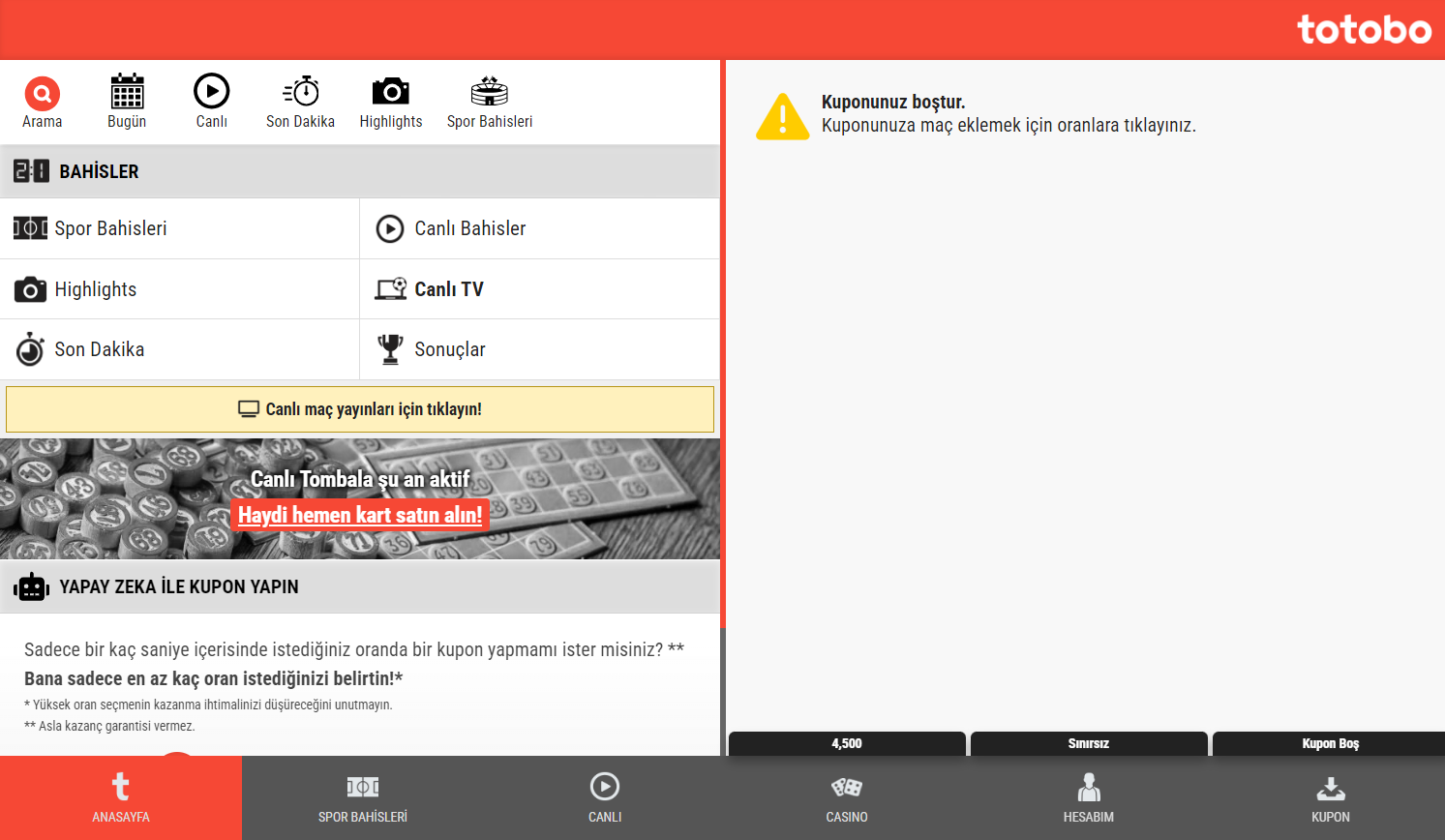Switch to Spor Bahisleri bottom tab
This screenshot has height=840, width=1445.
tap(363, 797)
